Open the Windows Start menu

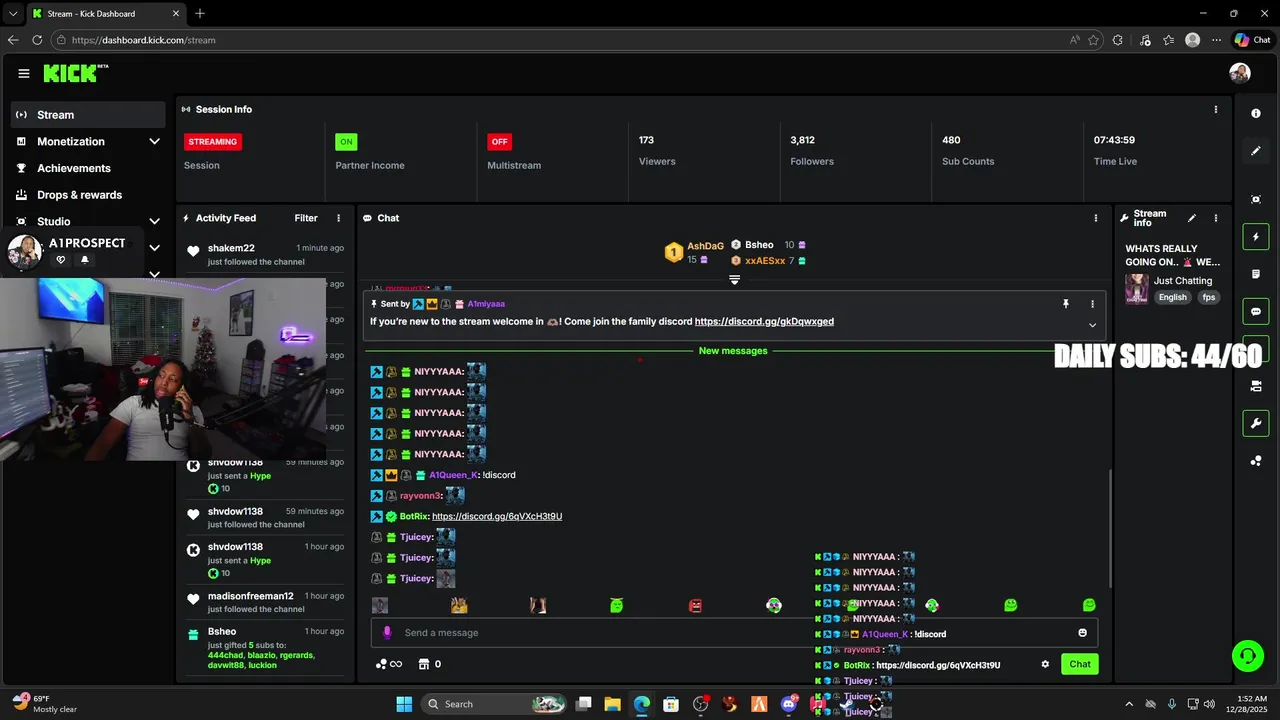[404, 704]
